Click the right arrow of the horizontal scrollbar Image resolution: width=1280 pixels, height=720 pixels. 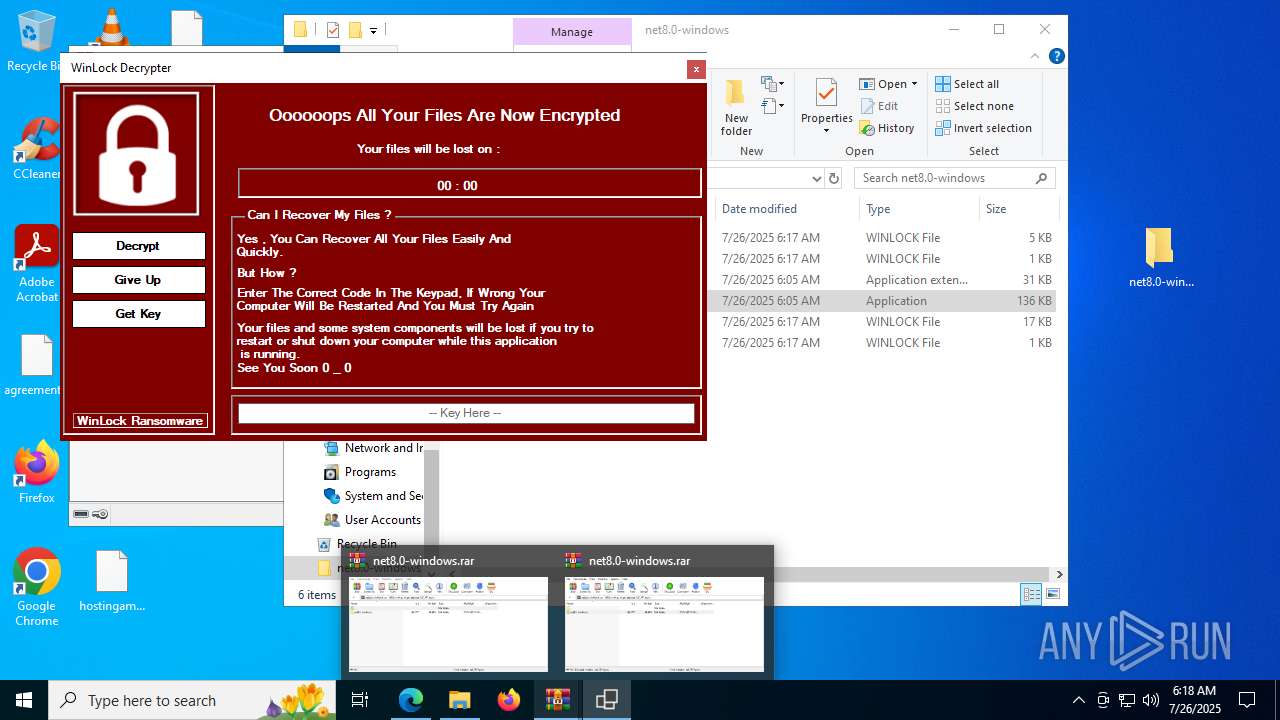point(1059,574)
